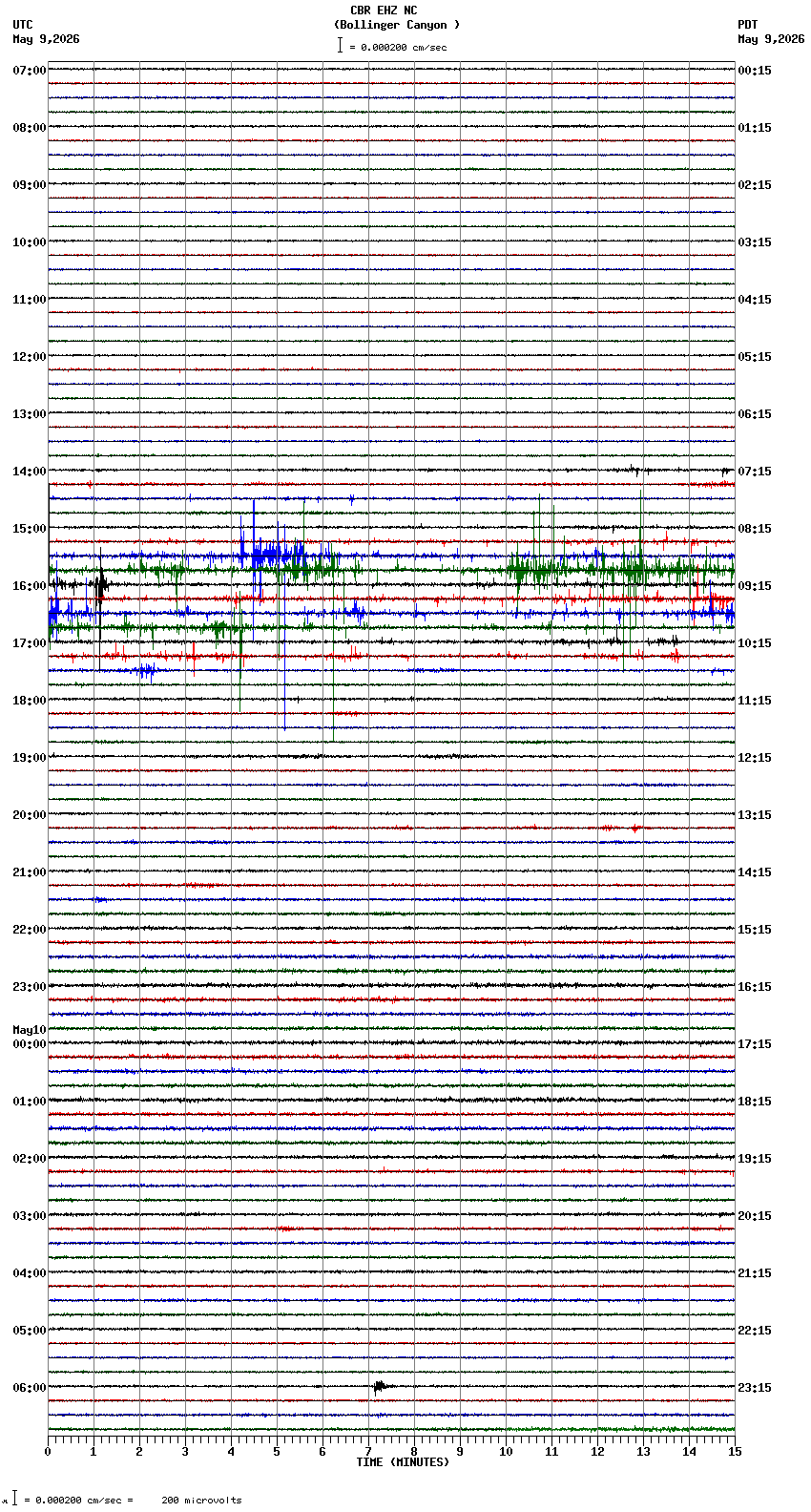This screenshot has width=811, height=1512.
Task: Click the 13:15 PDT row label
Action: point(755,815)
